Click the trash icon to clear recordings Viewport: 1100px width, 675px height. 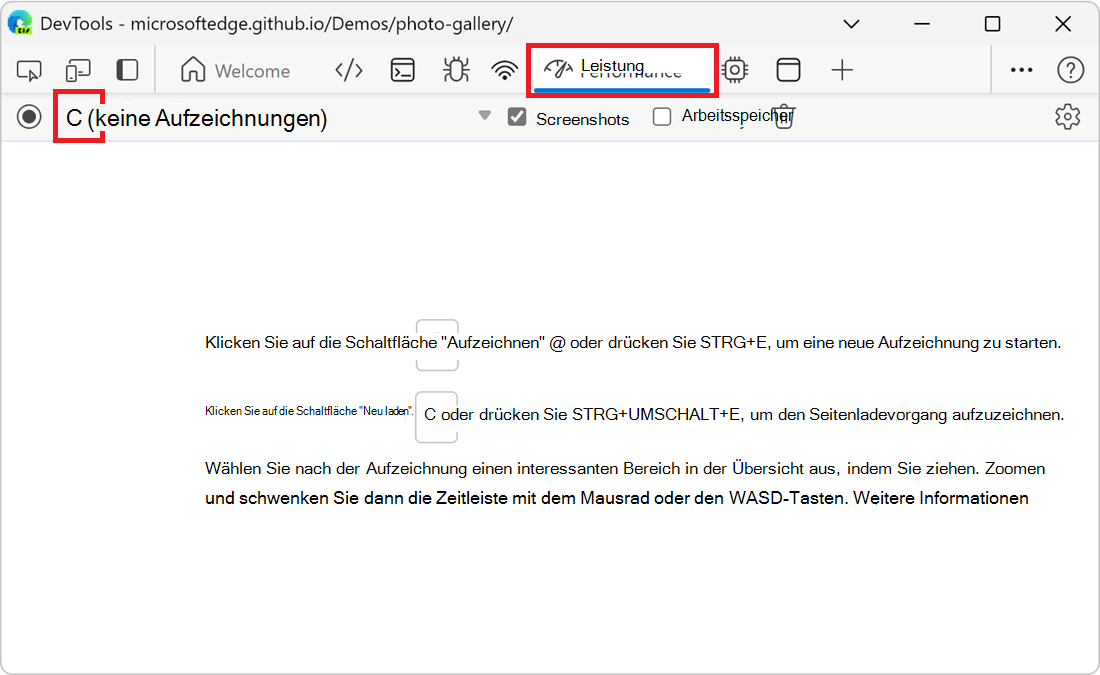point(784,118)
